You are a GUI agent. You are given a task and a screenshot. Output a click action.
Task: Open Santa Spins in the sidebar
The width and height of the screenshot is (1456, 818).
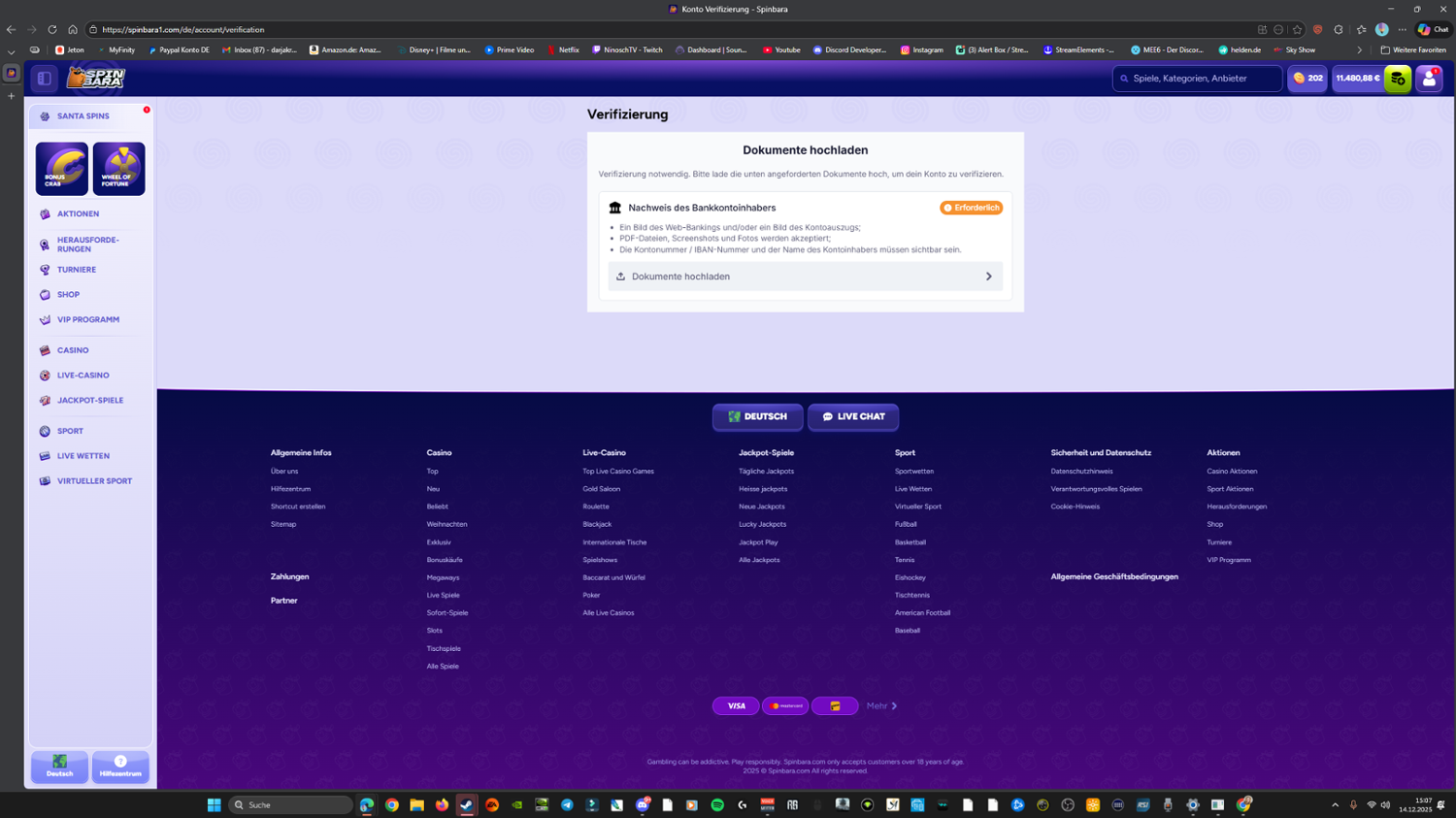click(83, 116)
